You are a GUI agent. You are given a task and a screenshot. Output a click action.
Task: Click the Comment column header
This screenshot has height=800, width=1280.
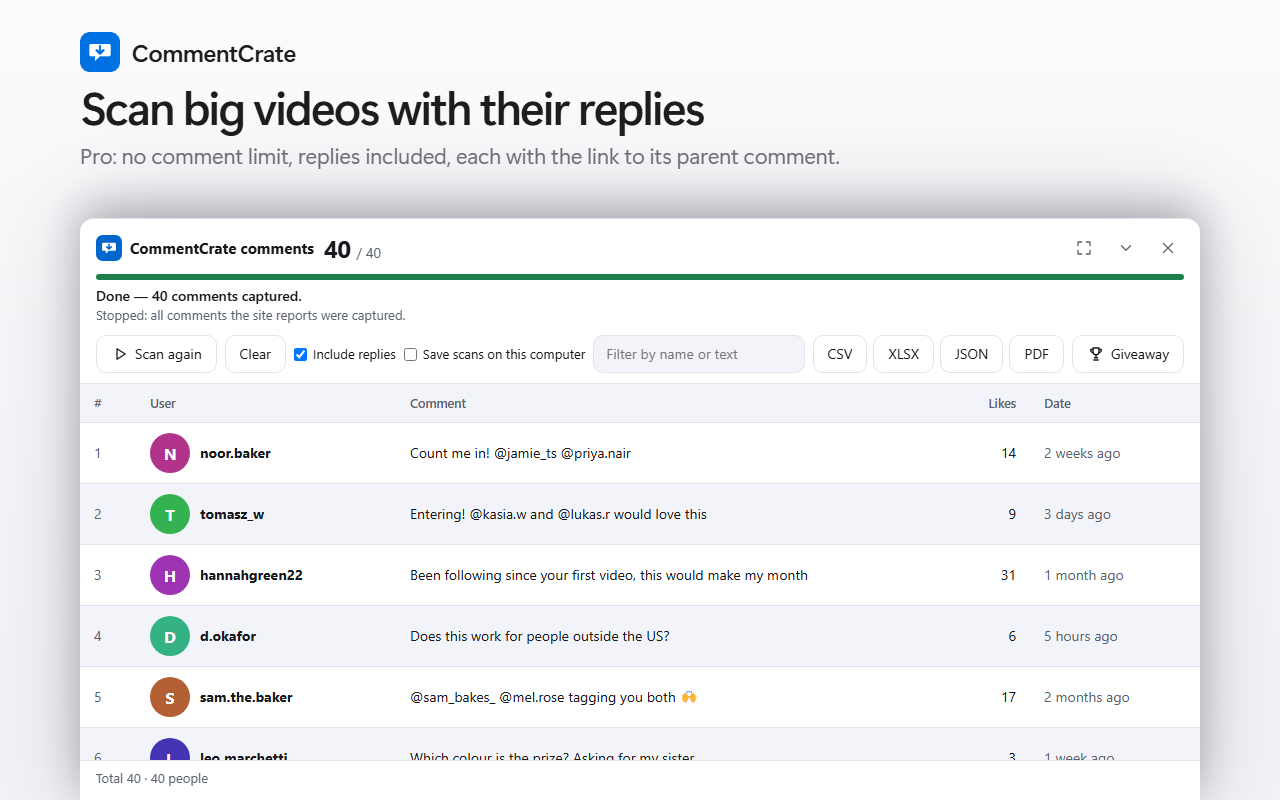[438, 404]
